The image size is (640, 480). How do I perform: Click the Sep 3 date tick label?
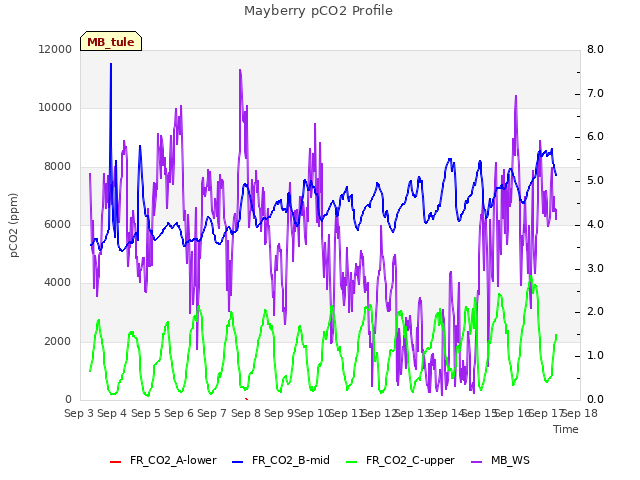click(79, 413)
